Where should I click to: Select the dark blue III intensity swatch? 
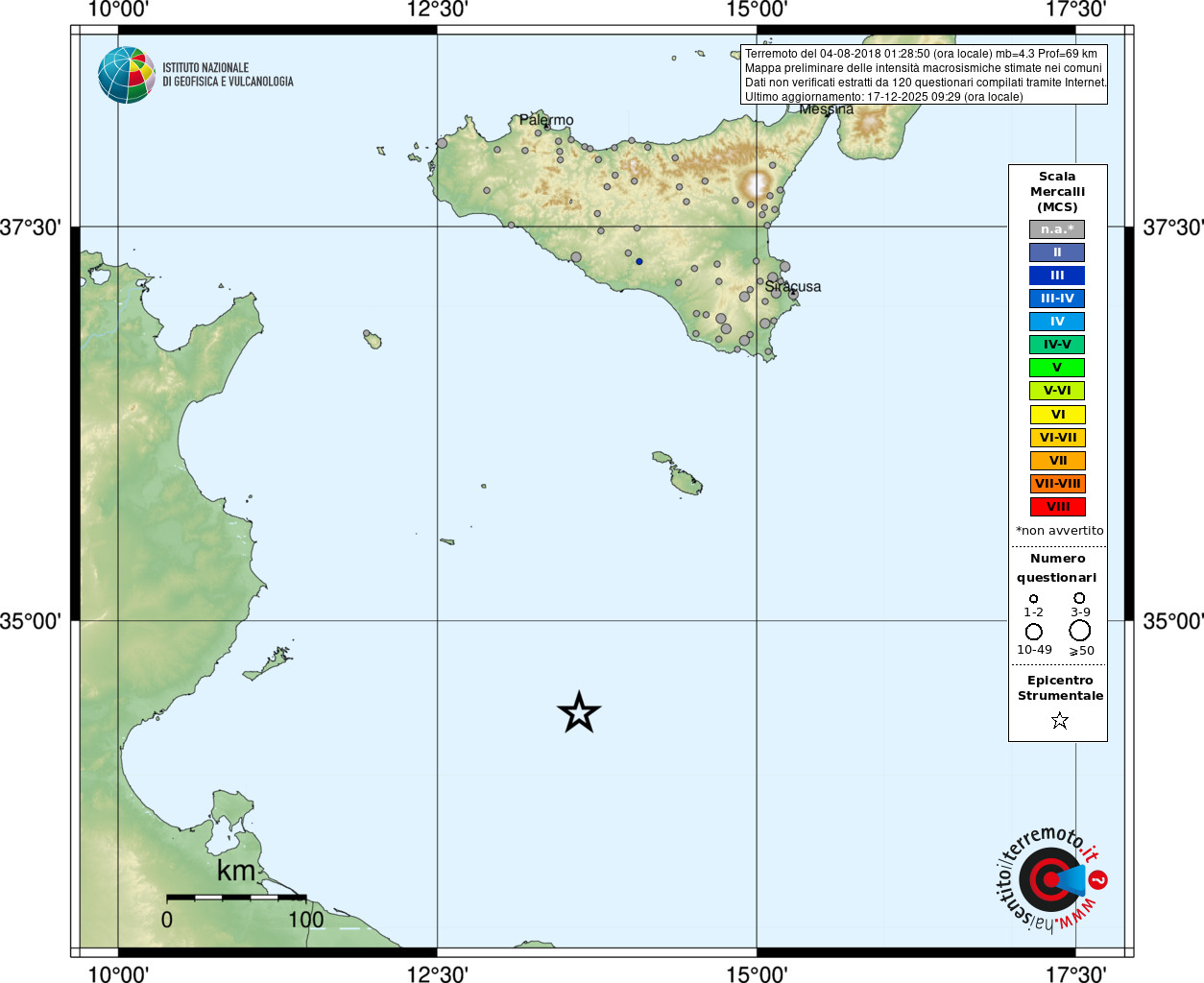coord(1057,276)
